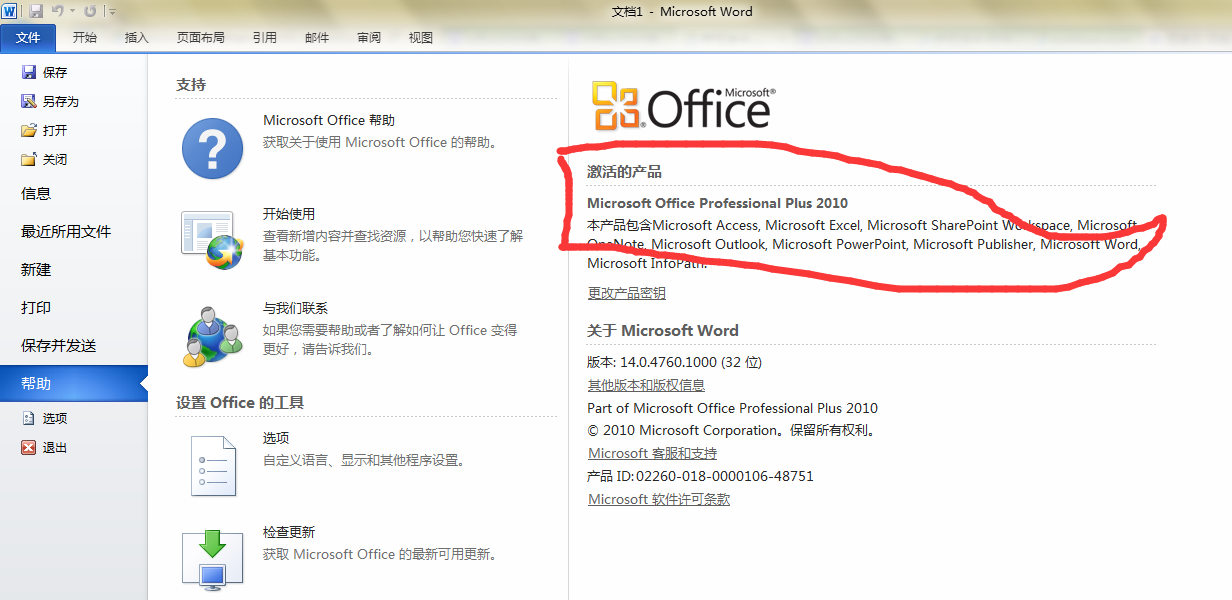Switch to the 页面布局 ribbon tab
This screenshot has width=1232, height=600.
(x=200, y=38)
